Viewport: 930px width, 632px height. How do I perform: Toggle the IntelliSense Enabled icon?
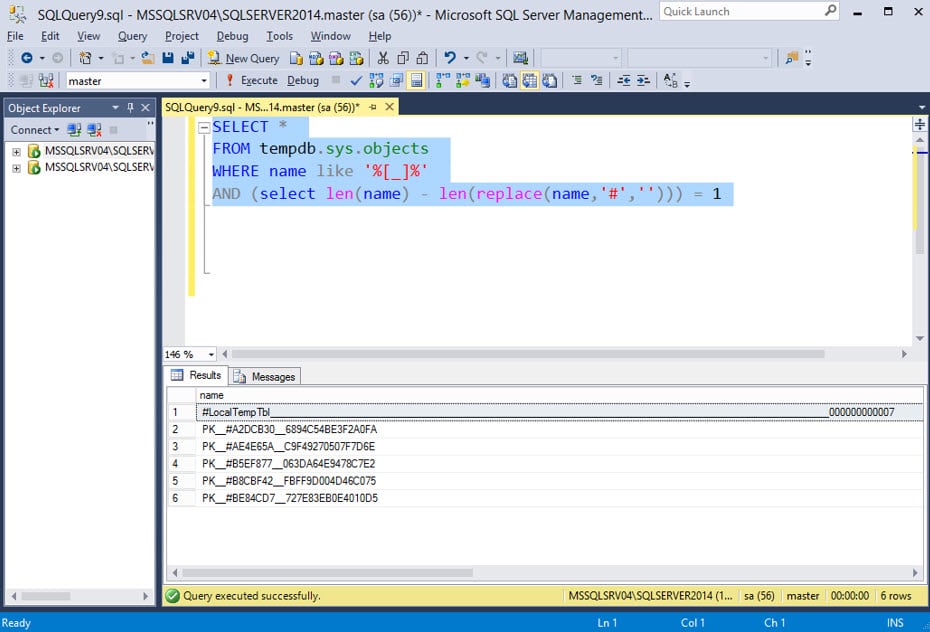(416, 80)
